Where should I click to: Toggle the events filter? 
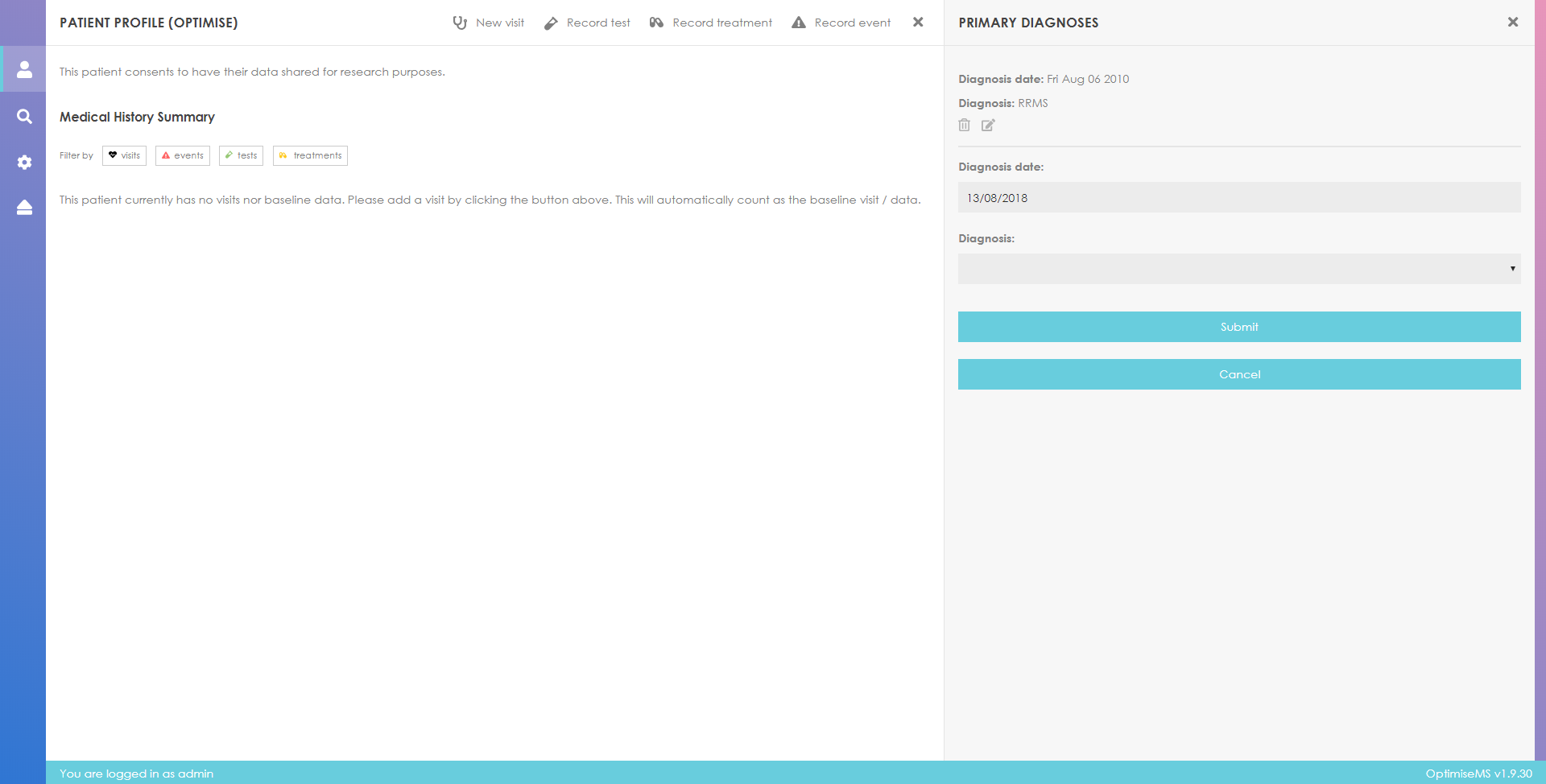183,155
